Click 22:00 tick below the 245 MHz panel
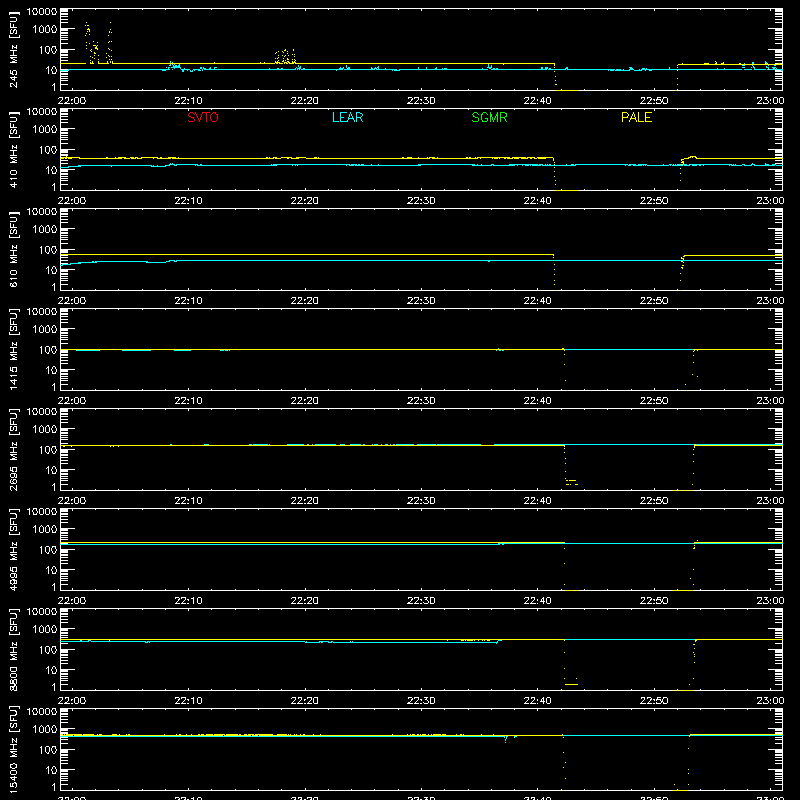 coord(72,101)
